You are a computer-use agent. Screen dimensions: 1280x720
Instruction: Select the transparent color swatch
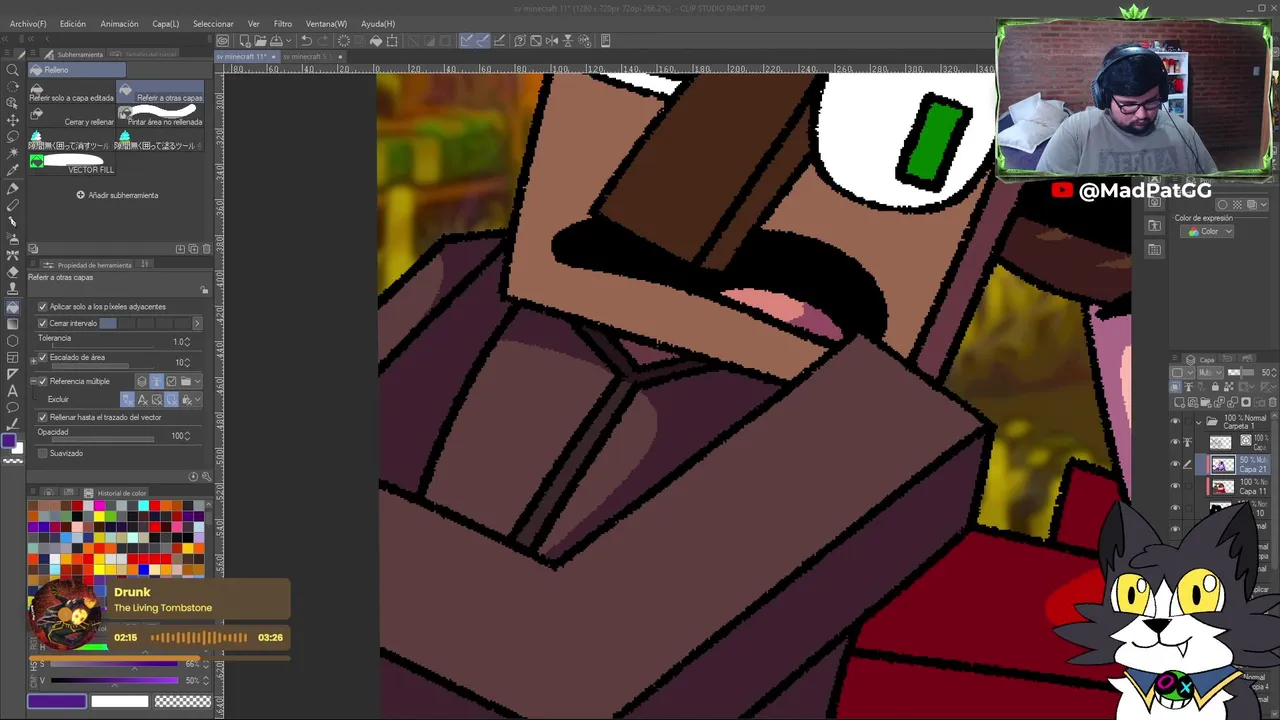(x=182, y=702)
